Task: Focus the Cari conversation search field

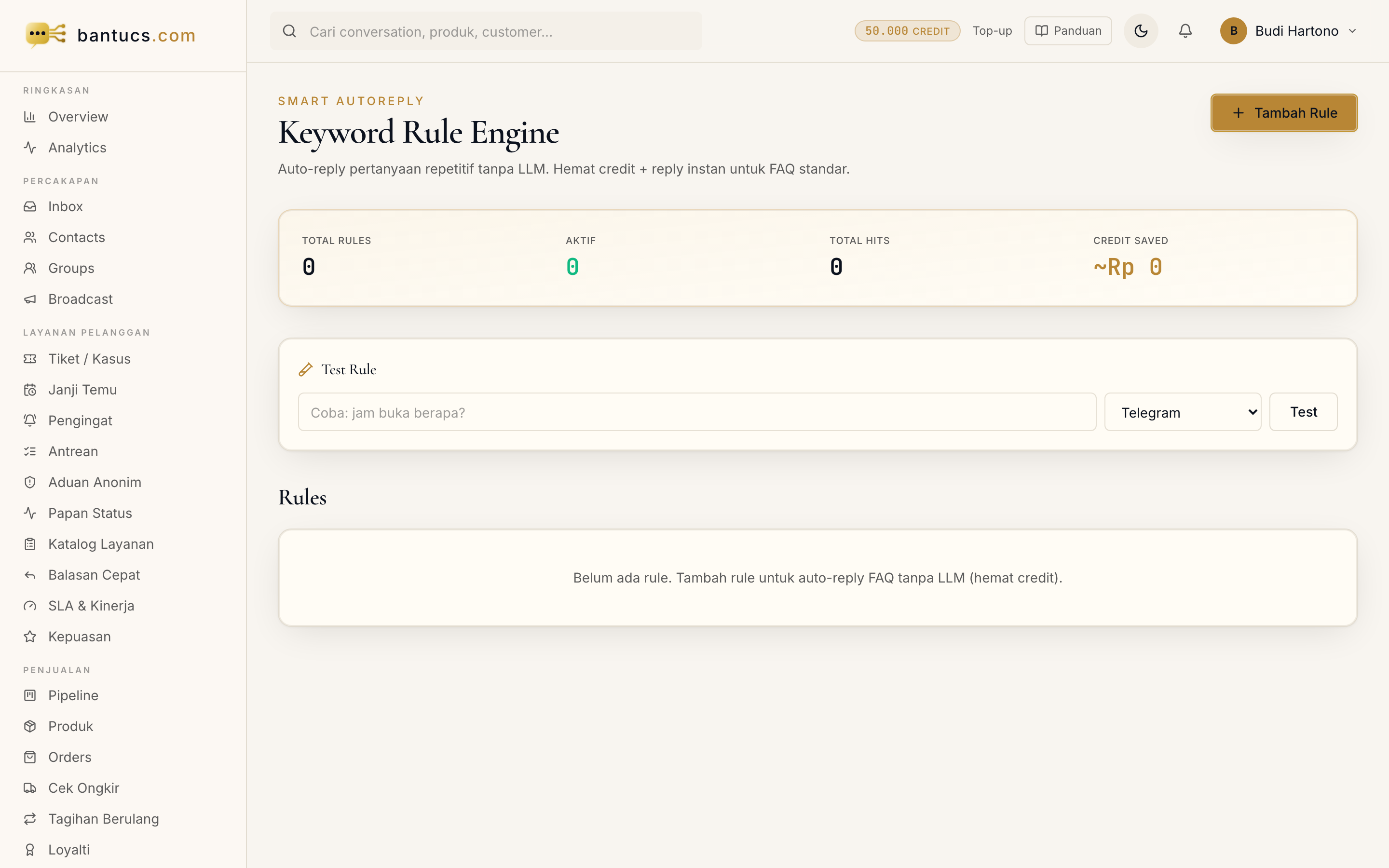Action: point(486,31)
